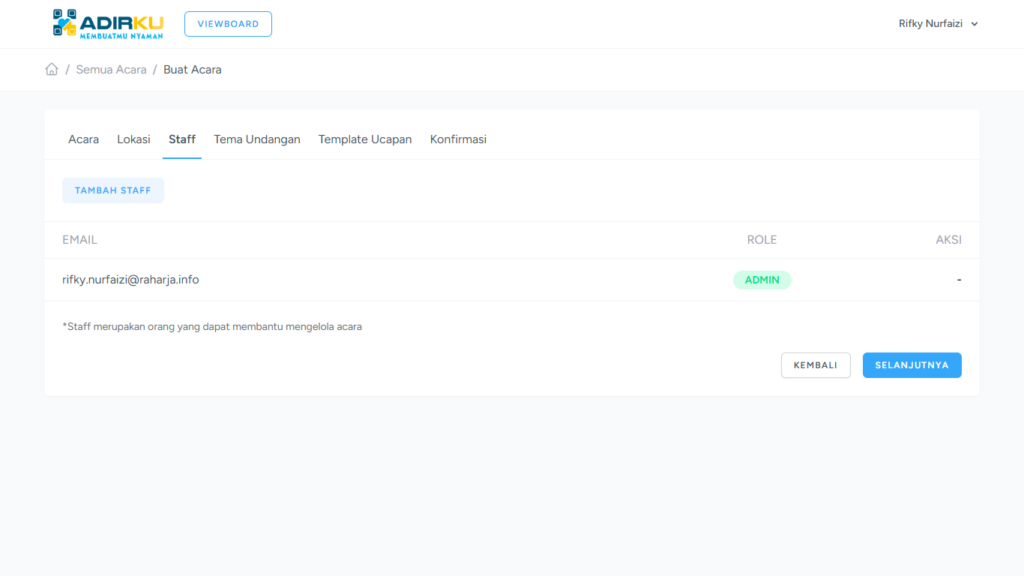Switch to the Acara tab
1024x576 pixels.
pyautogui.click(x=83, y=140)
